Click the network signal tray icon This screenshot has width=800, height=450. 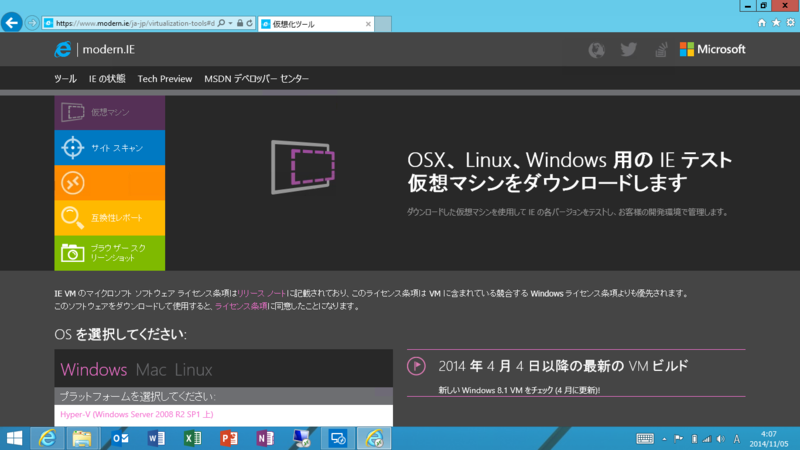coord(707,439)
